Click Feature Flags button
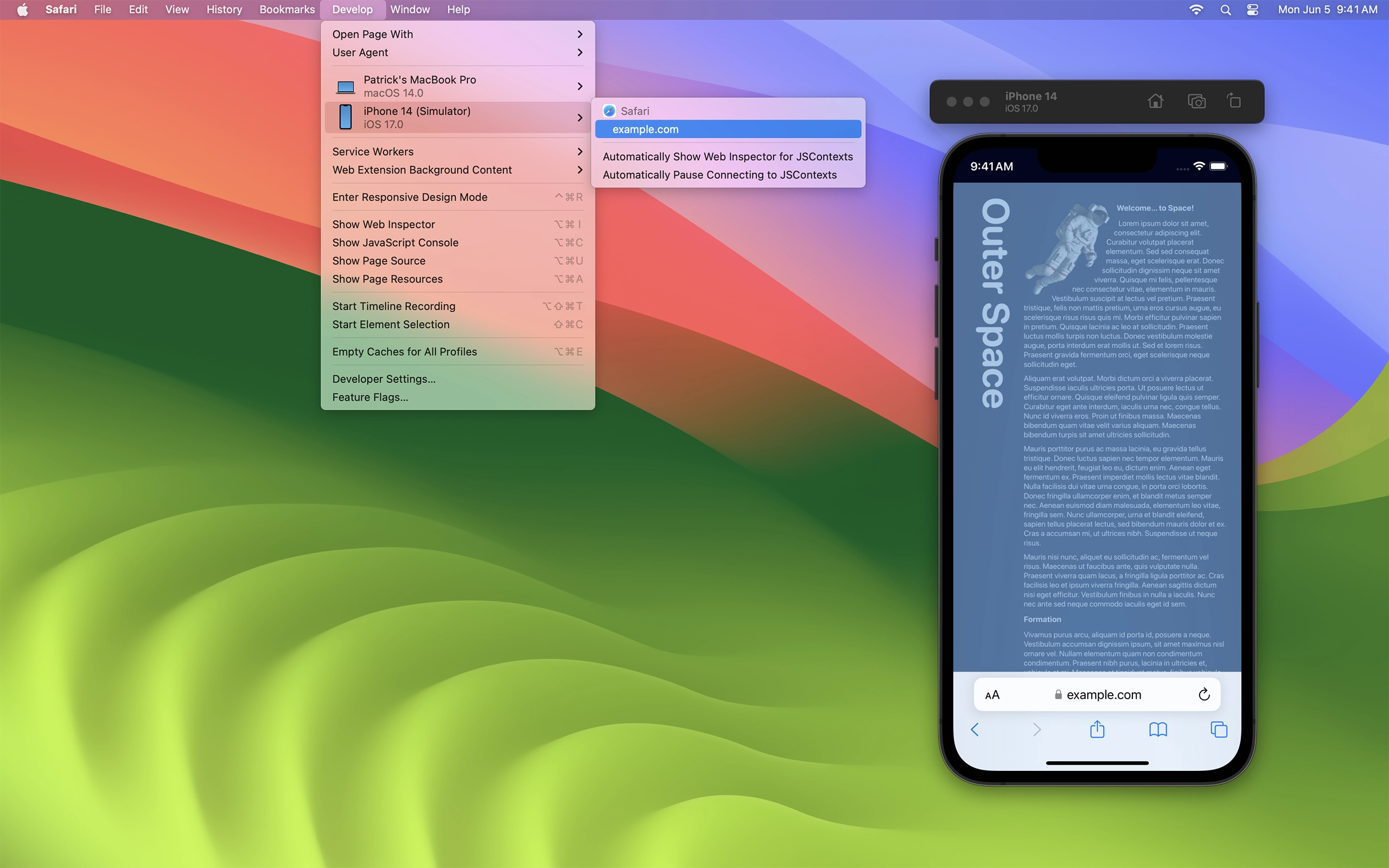The width and height of the screenshot is (1389, 868). 370,397
